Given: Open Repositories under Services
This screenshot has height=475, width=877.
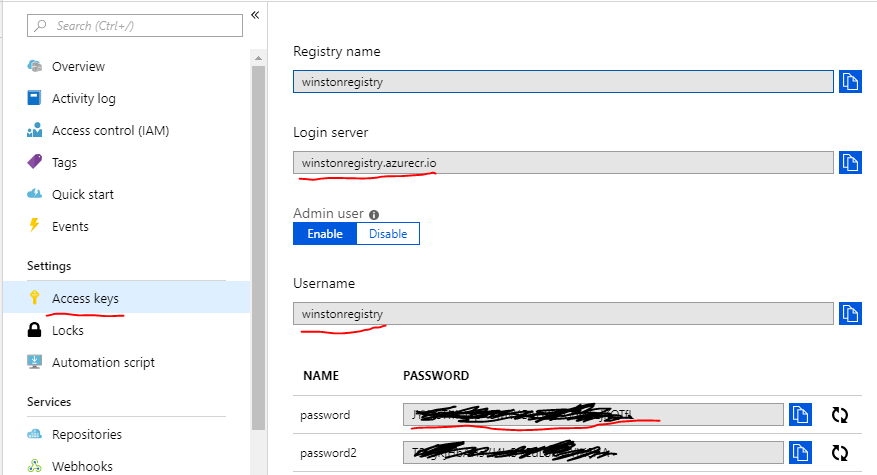Looking at the screenshot, I should click(87, 434).
